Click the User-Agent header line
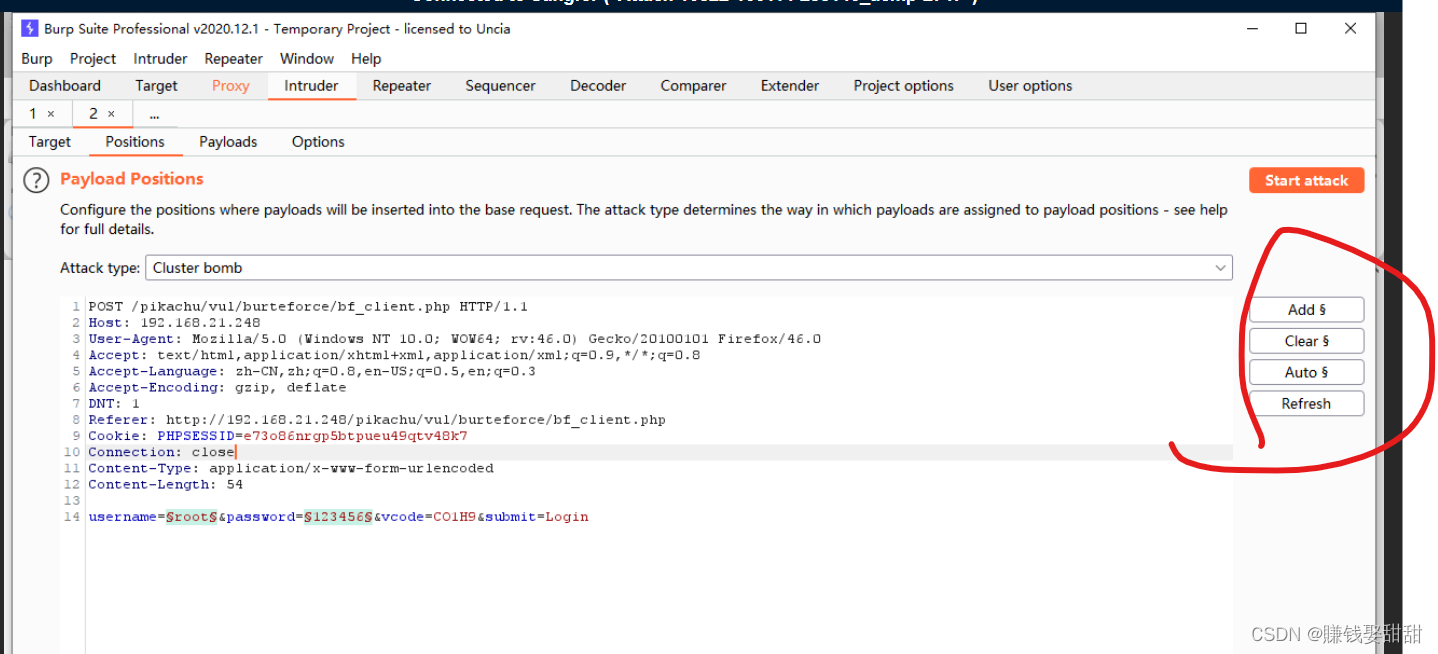Viewport: 1438px width, 654px height. (x=455, y=339)
